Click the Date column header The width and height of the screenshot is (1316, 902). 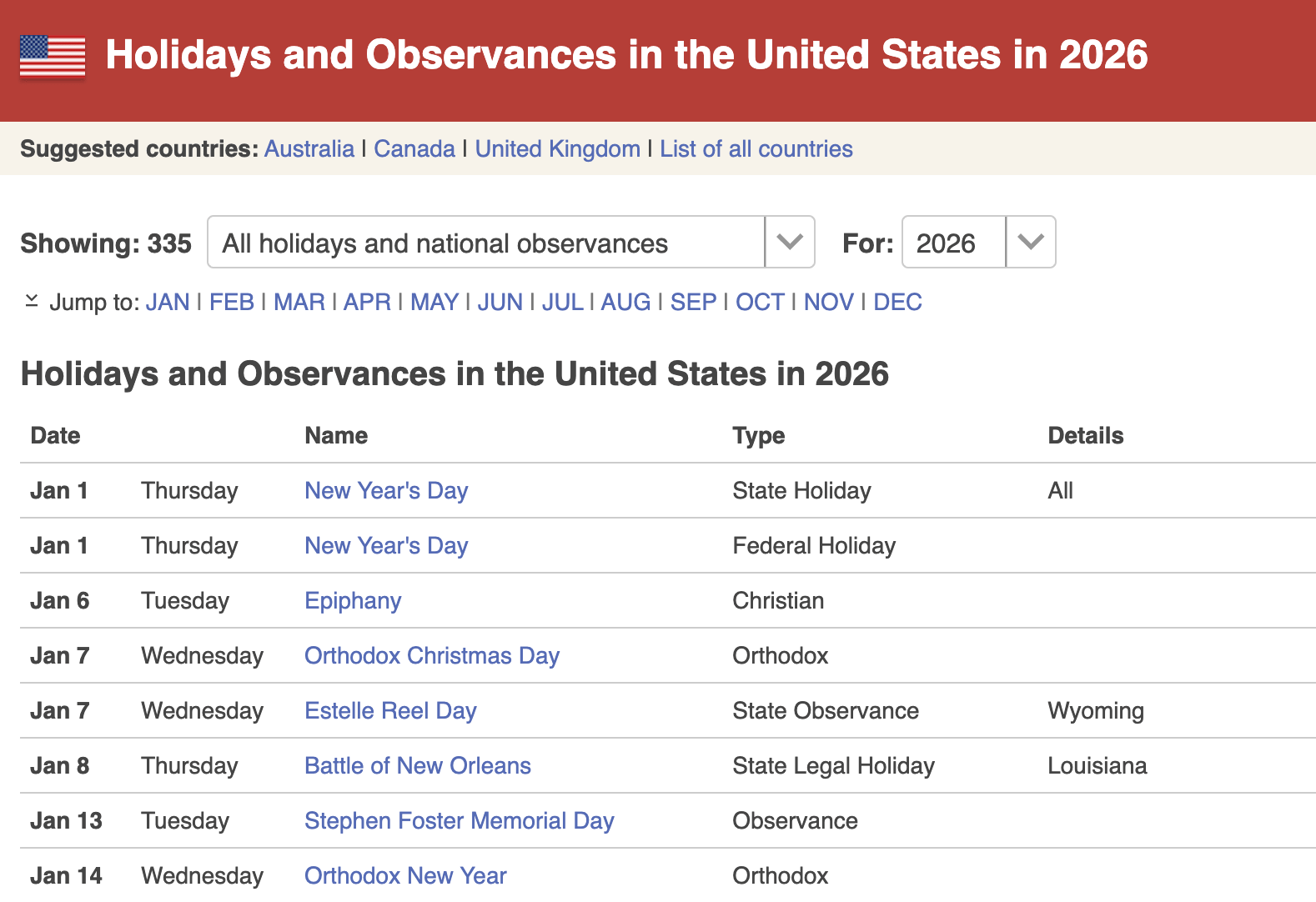tap(55, 436)
